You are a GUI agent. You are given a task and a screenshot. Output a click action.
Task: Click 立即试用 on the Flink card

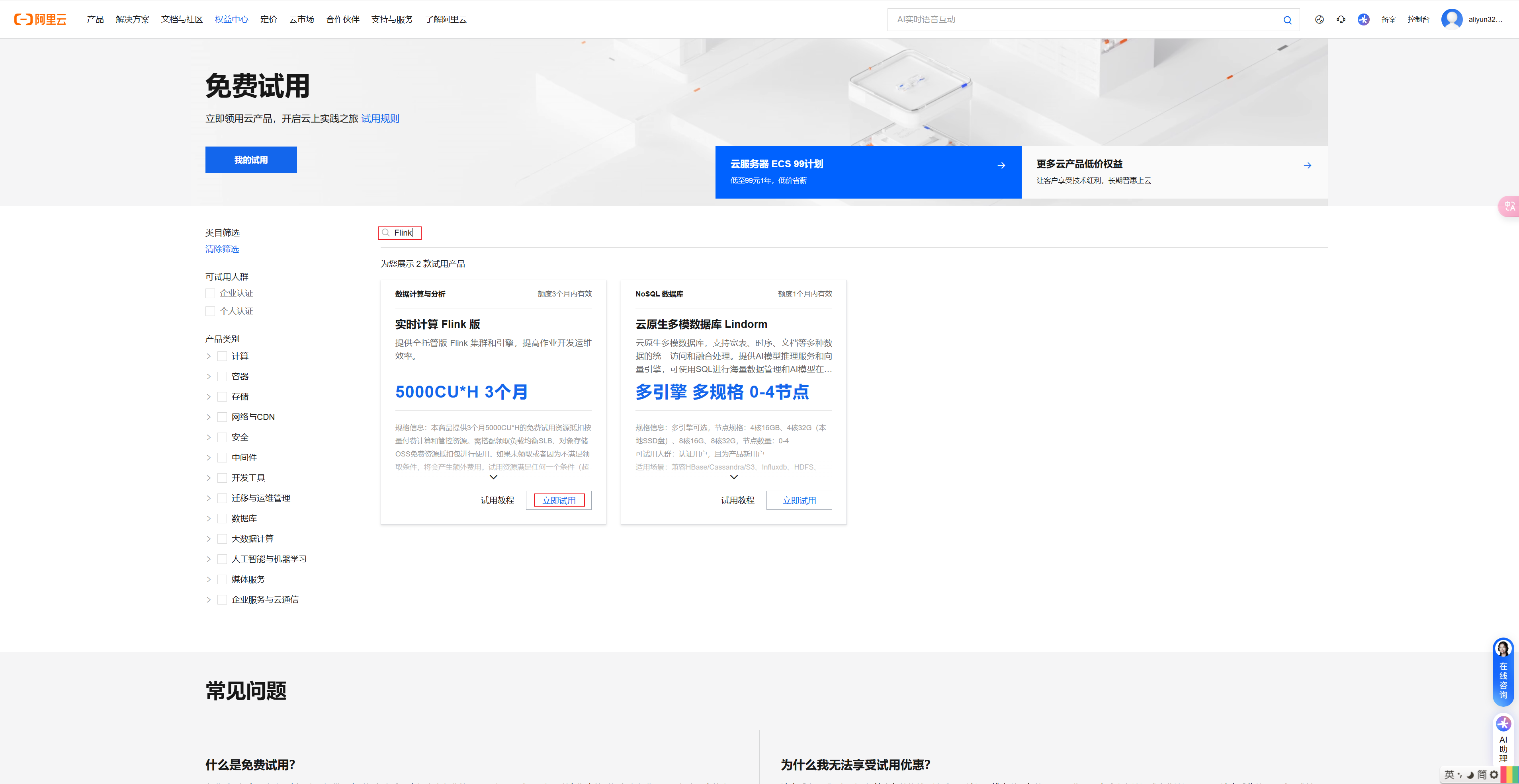558,501
